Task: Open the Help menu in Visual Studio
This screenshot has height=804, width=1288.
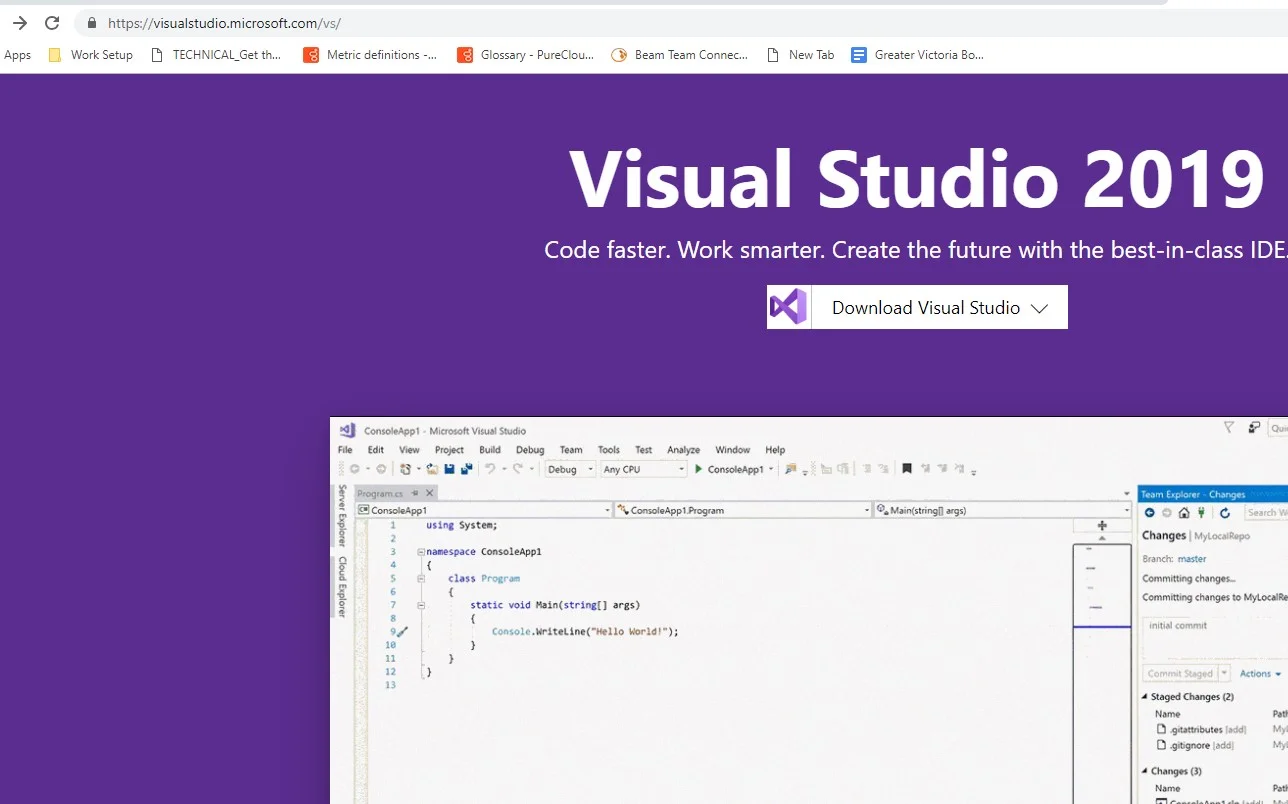Action: click(x=775, y=450)
